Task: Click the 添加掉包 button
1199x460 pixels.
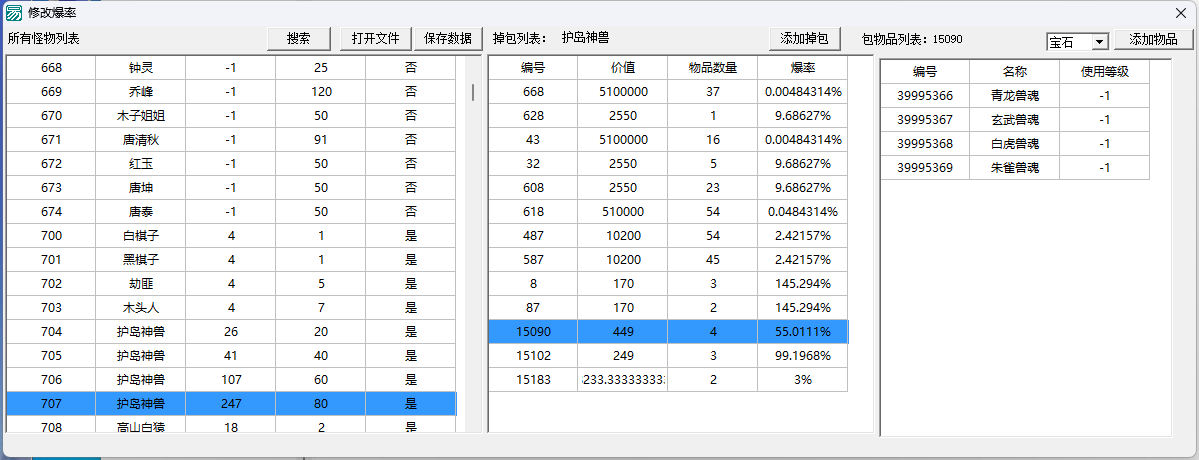Action: tap(805, 39)
